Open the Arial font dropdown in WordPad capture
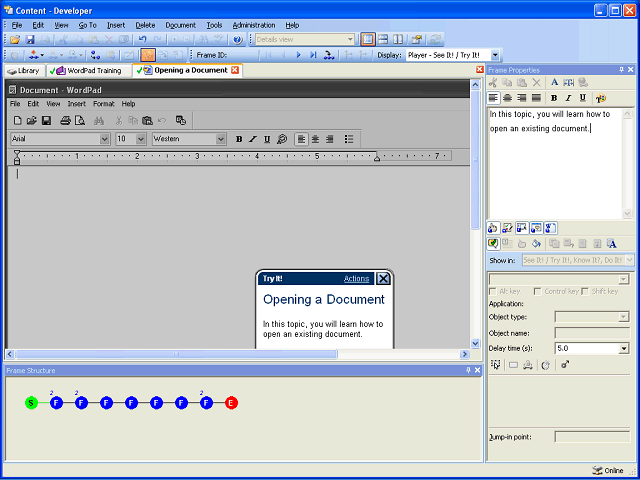This screenshot has height=480, width=640. pyautogui.click(x=104, y=139)
